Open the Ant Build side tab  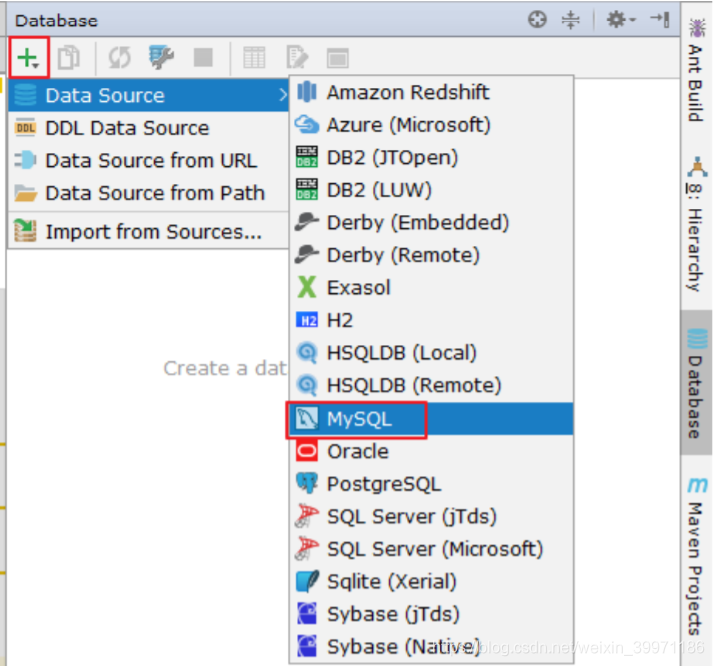(697, 71)
